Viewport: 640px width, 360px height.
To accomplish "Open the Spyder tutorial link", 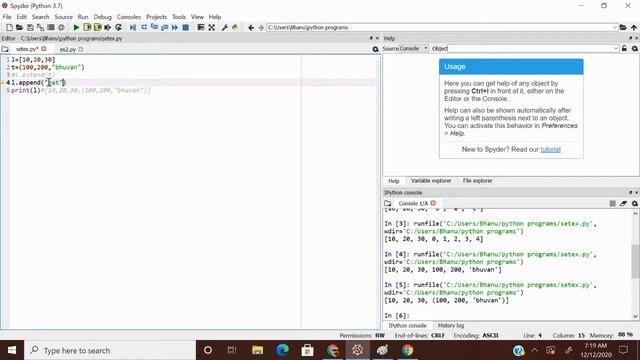I will point(550,149).
